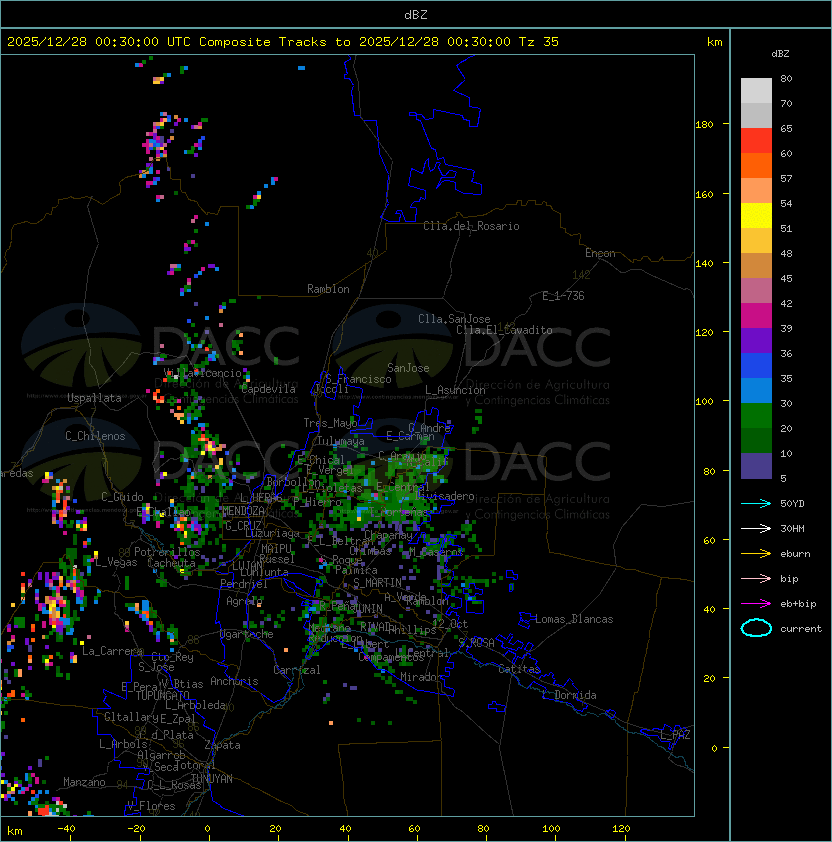Click the Catitas map label
Viewport: 832px width, 842px height.
tap(519, 669)
